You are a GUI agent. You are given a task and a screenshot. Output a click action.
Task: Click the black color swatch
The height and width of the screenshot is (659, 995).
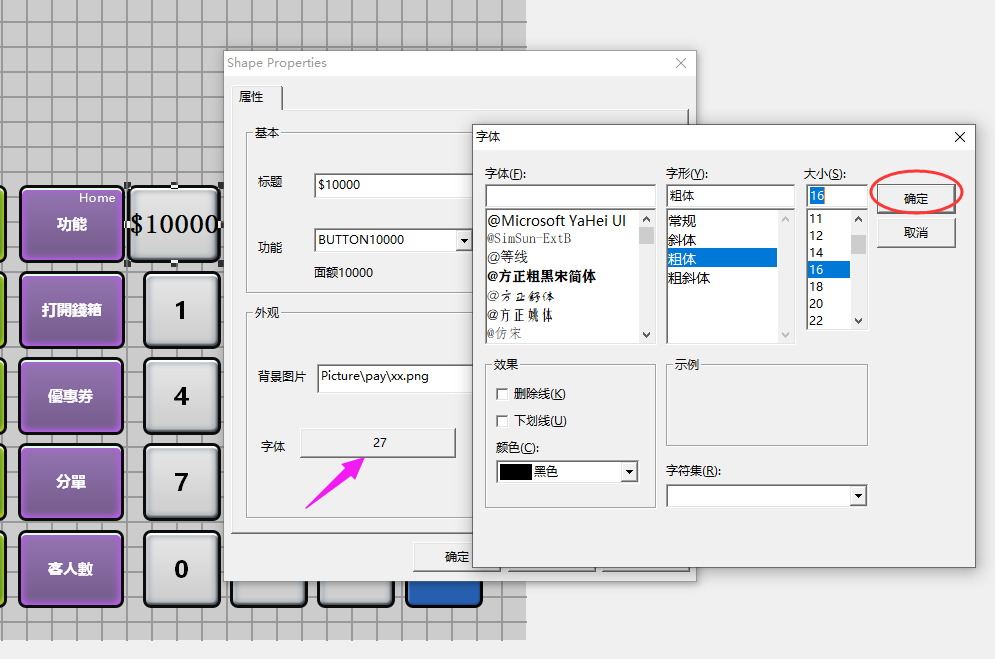[515, 472]
